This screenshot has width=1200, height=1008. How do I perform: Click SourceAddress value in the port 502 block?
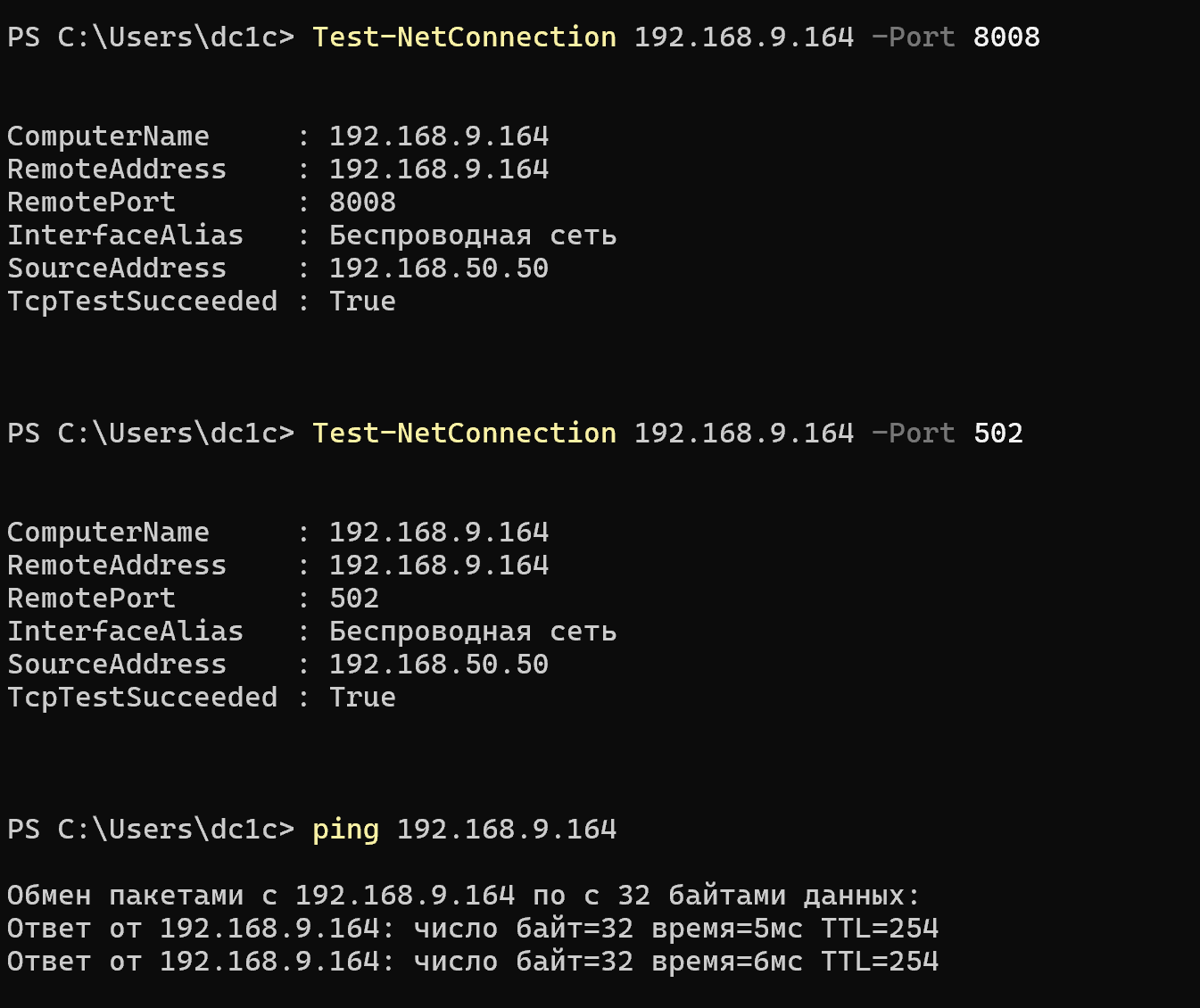point(439,665)
